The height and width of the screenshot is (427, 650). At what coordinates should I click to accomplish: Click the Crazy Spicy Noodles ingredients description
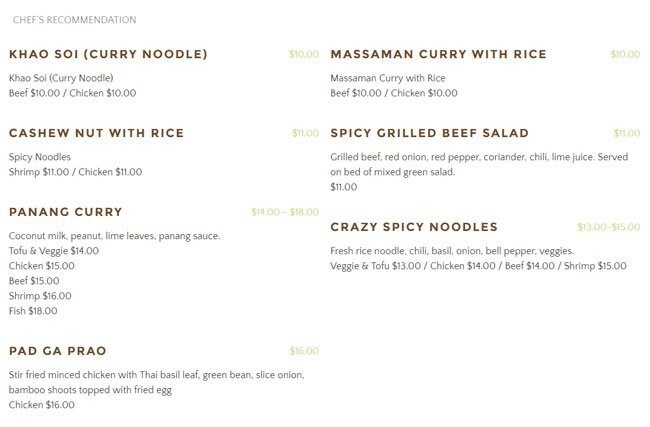point(452,251)
